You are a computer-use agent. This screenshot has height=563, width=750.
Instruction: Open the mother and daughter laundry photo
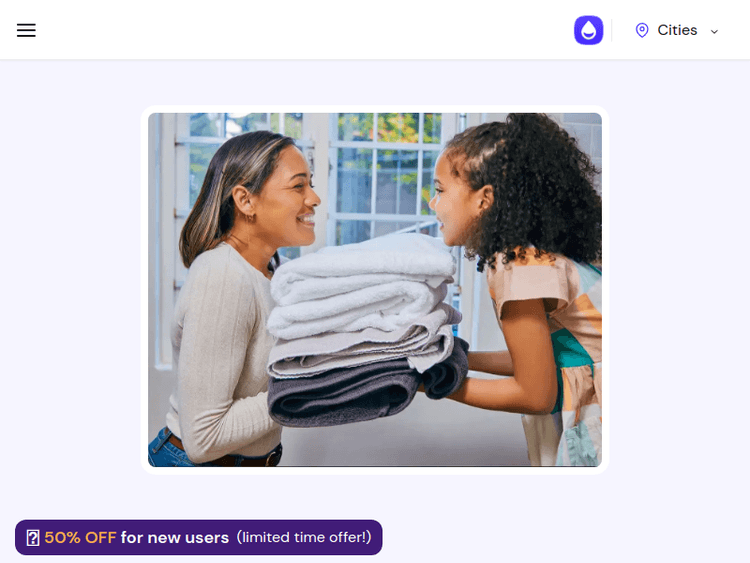[375, 289]
